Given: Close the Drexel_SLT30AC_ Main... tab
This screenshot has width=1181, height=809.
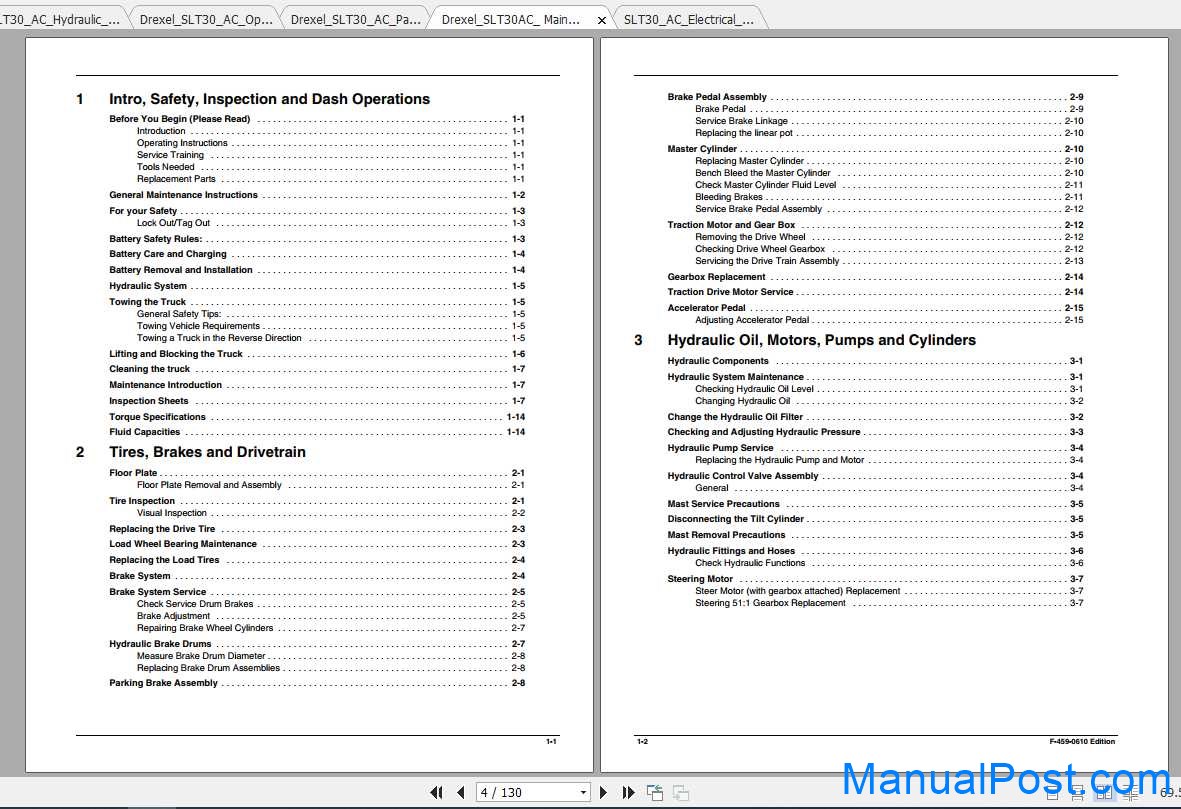Looking at the screenshot, I should [601, 20].
